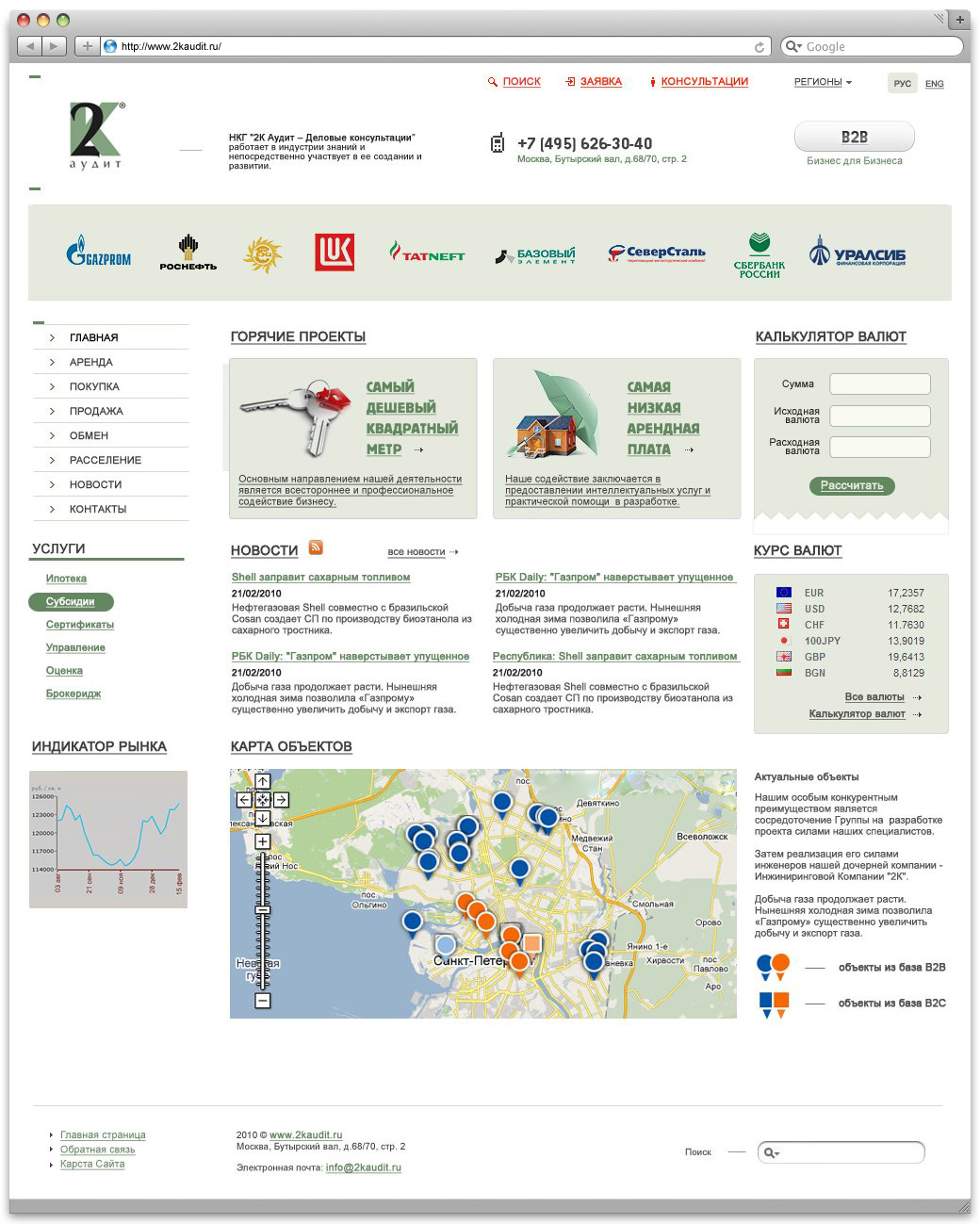Screen dimensions: 980x1224
Task: Zoom out the map with minus
Action: 263,1001
